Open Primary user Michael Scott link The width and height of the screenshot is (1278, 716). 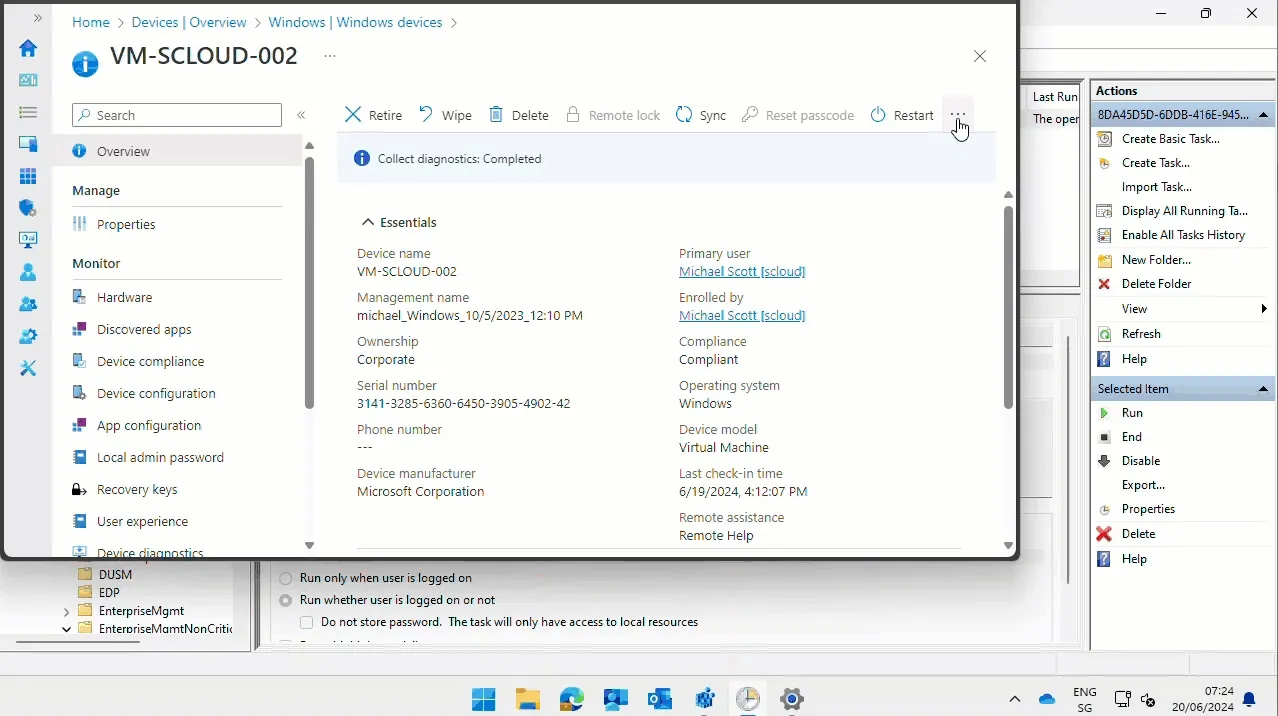(742, 271)
